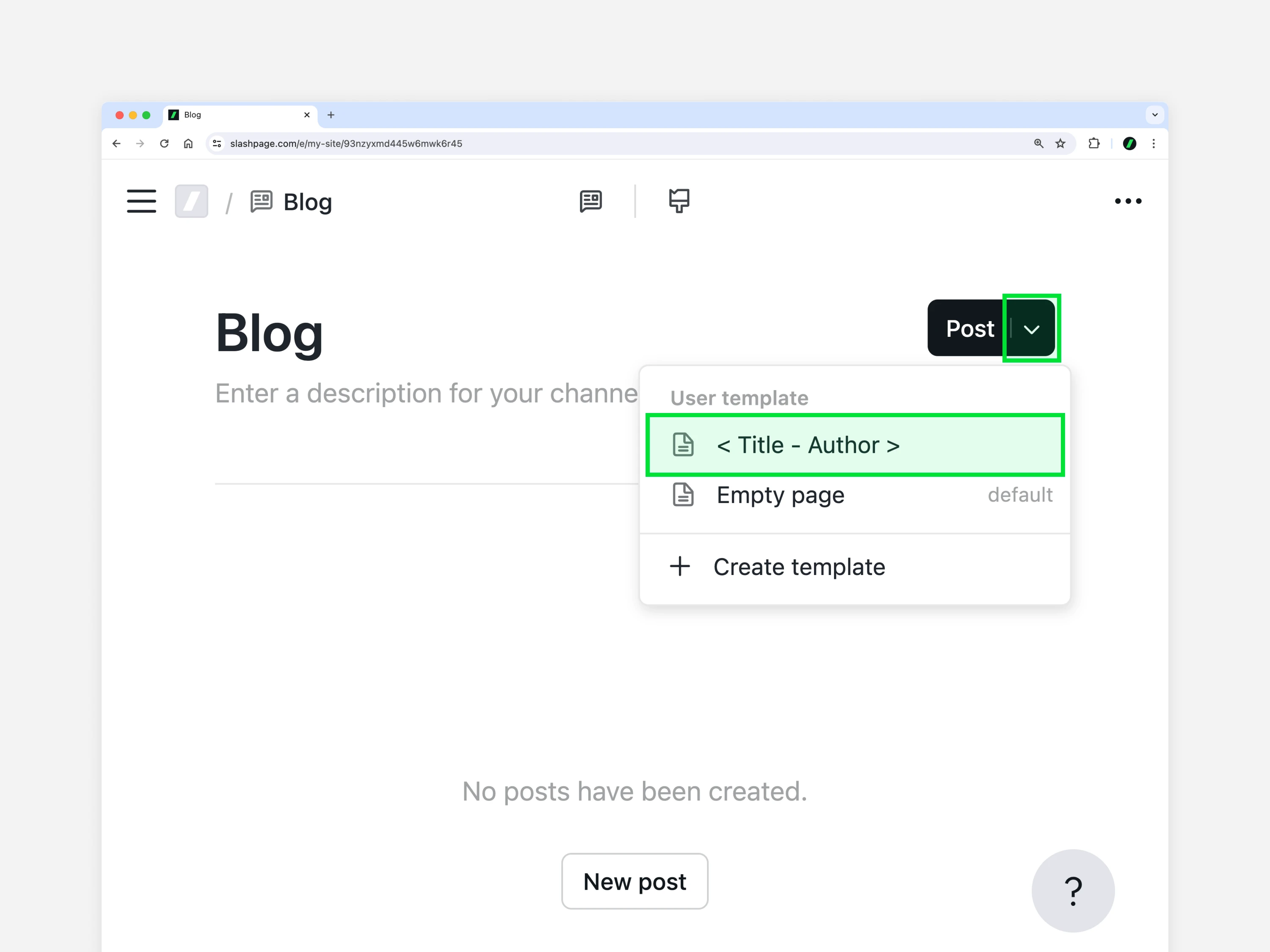1270x952 pixels.
Task: Reload the browser page
Action: click(164, 143)
